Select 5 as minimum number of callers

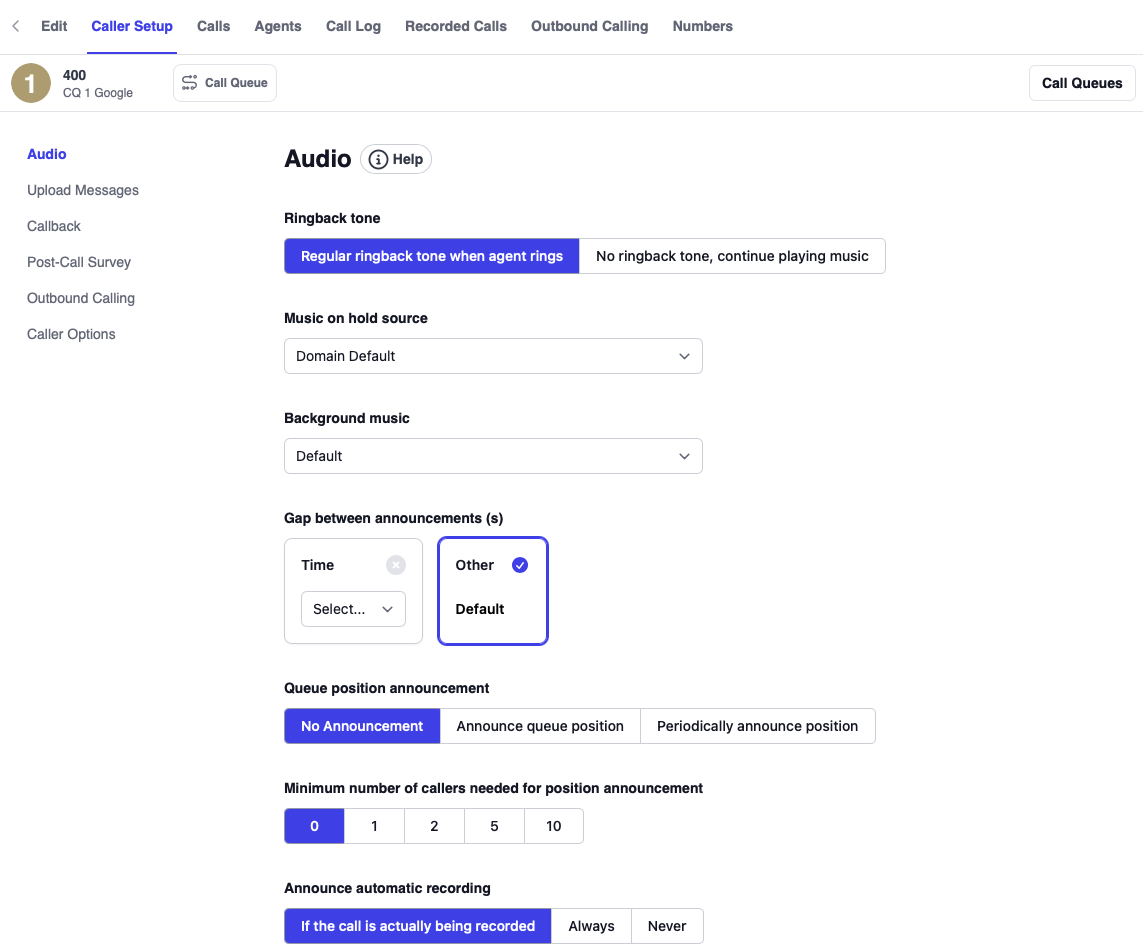point(494,826)
